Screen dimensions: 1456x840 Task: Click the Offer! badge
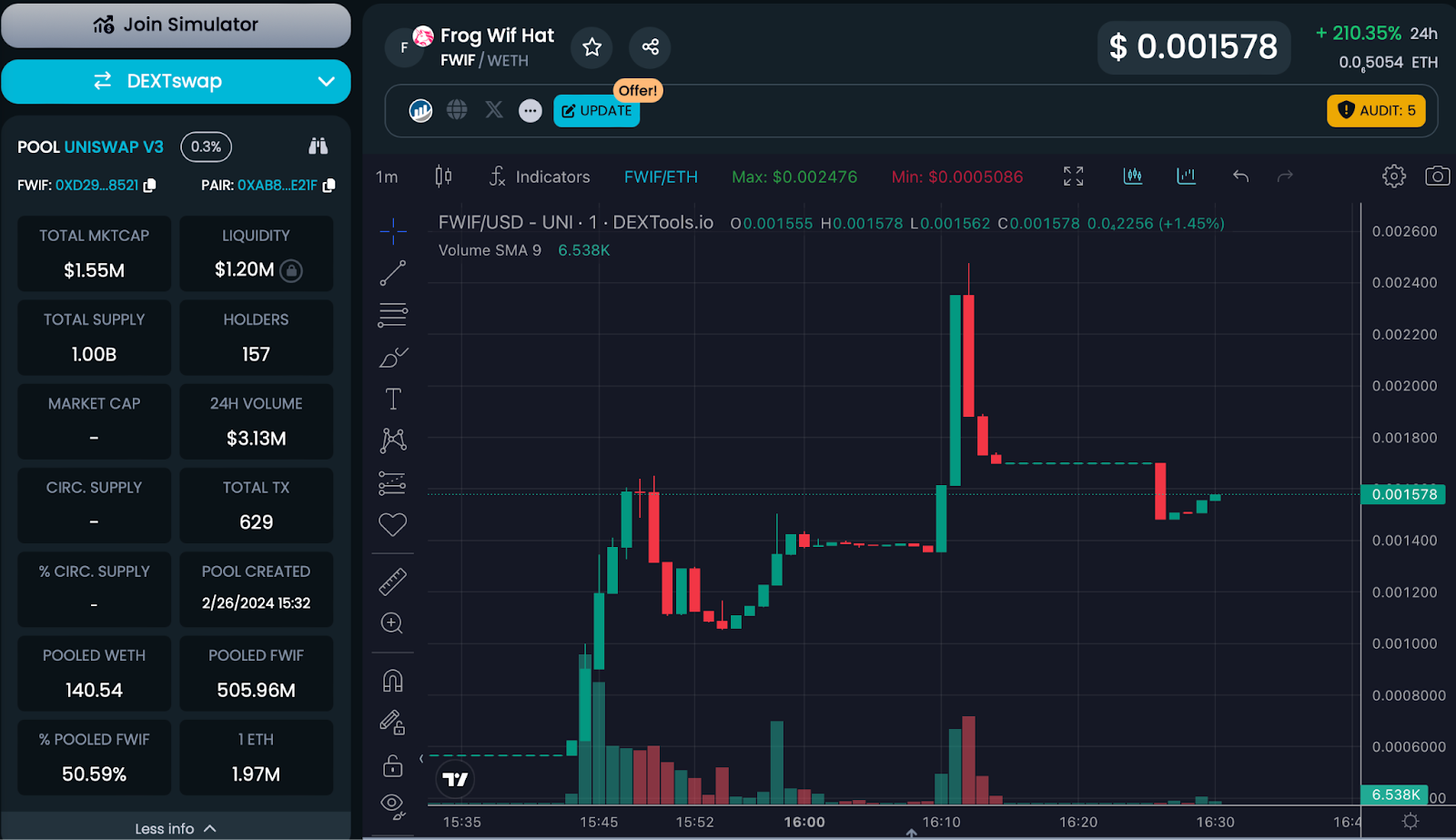[638, 90]
